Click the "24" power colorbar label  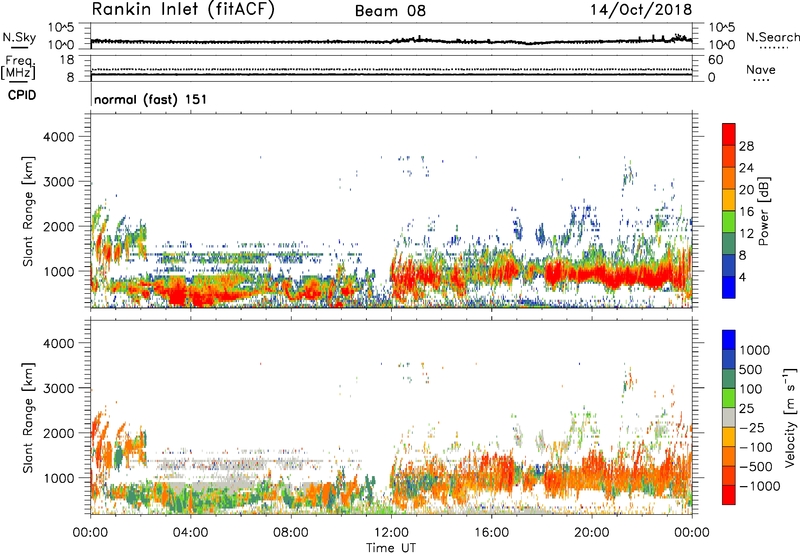point(746,168)
